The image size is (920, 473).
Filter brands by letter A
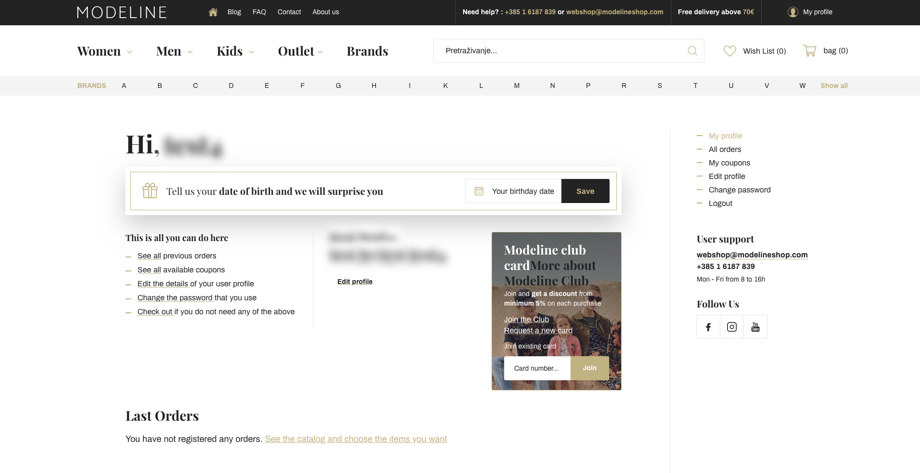[124, 86]
